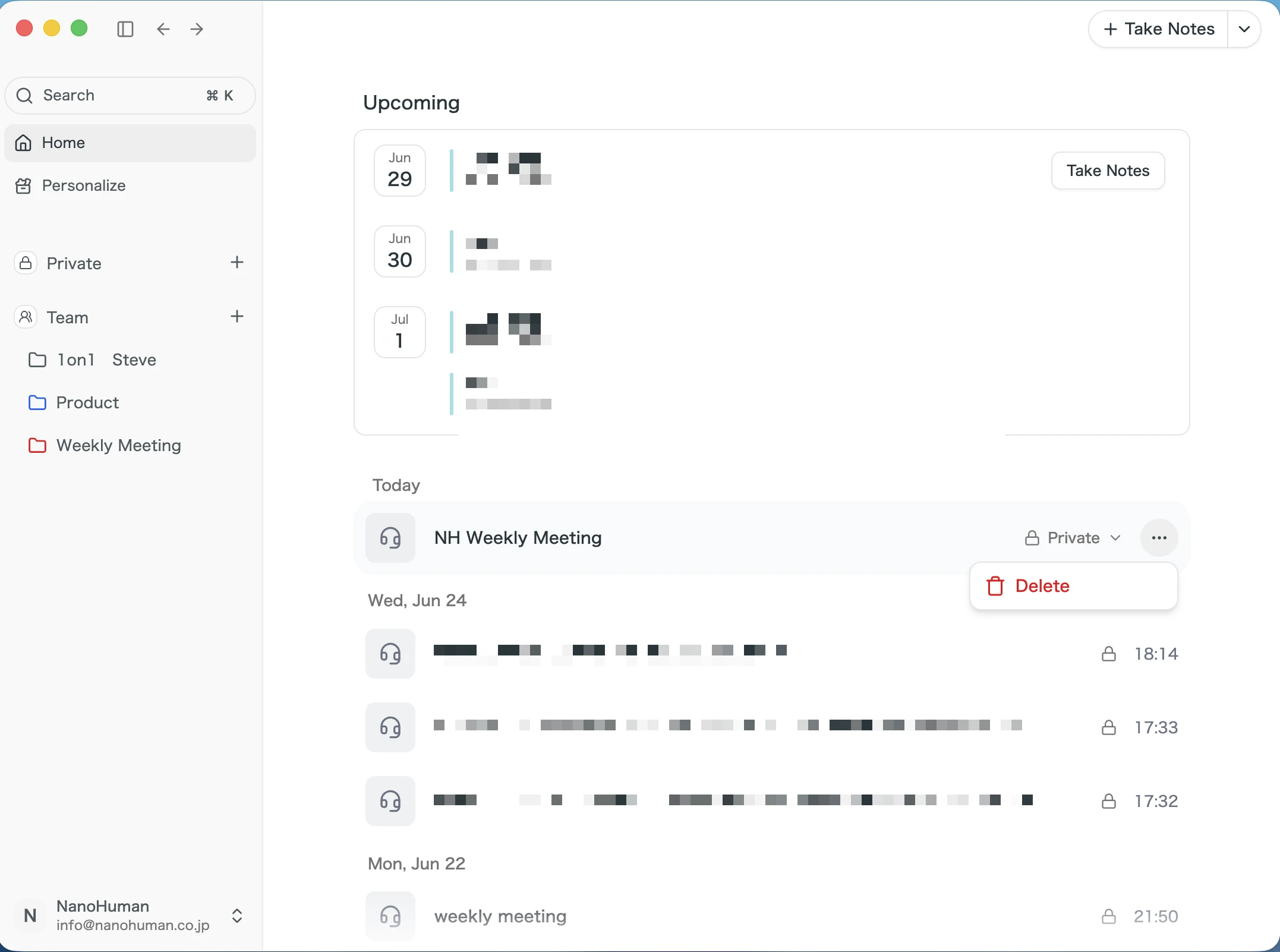Add a new item to Private
The height and width of the screenshot is (952, 1280).
(237, 263)
